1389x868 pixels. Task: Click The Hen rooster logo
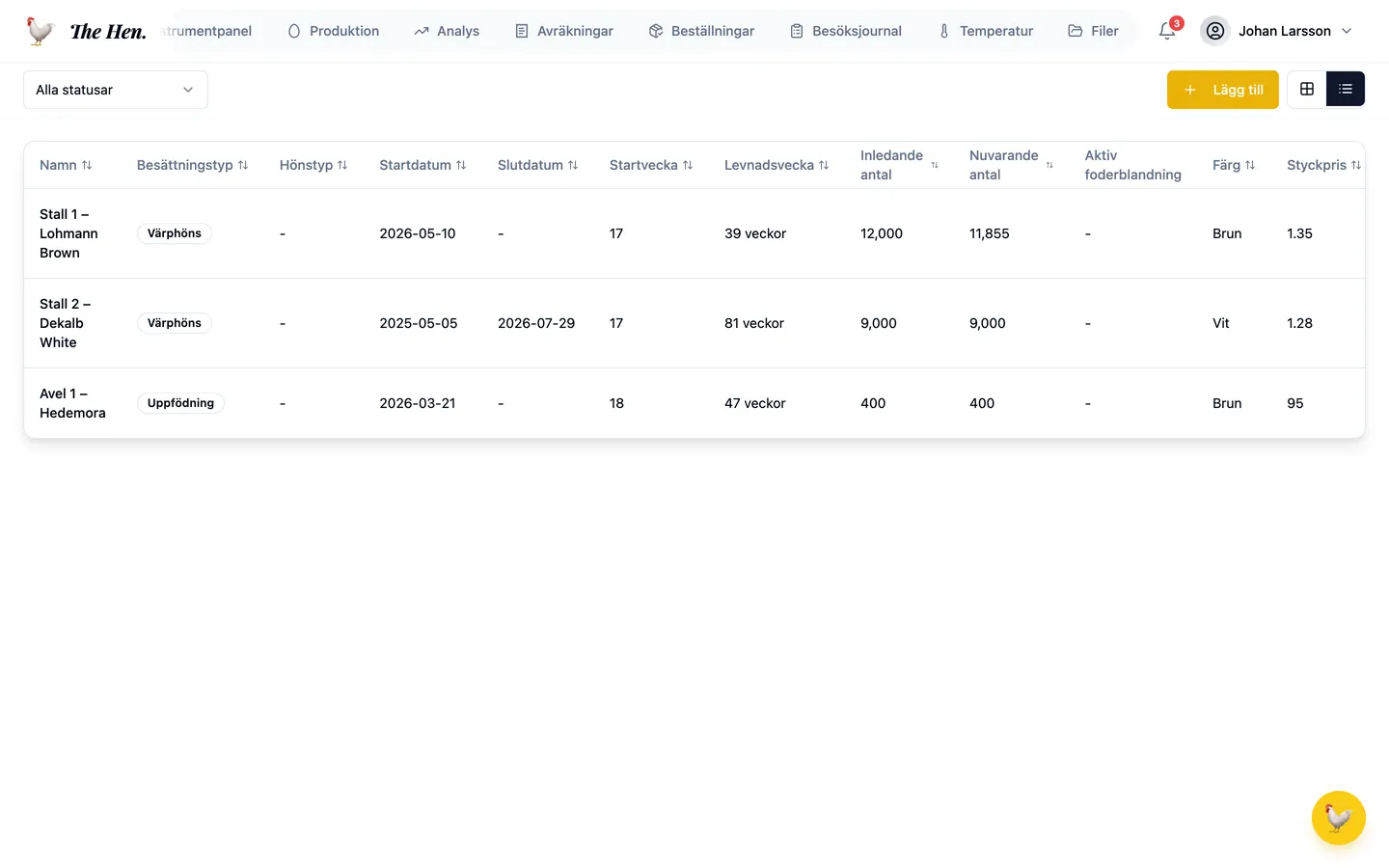[x=85, y=31]
